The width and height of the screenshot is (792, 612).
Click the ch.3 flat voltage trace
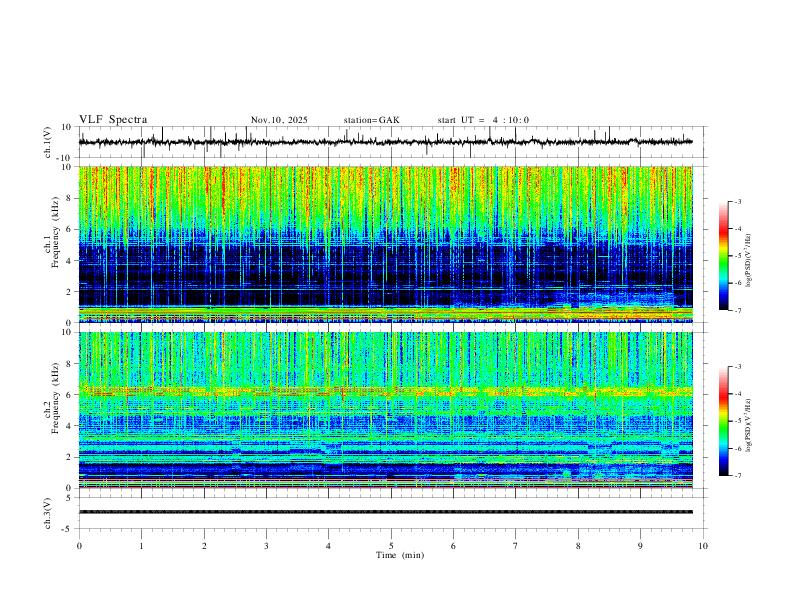pos(385,512)
